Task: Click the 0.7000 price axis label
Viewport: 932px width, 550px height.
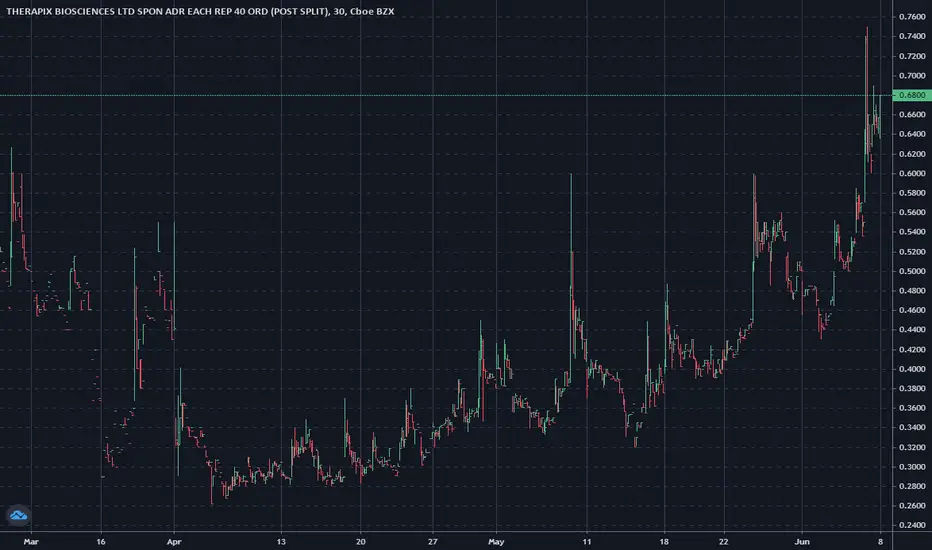Action: click(x=912, y=76)
